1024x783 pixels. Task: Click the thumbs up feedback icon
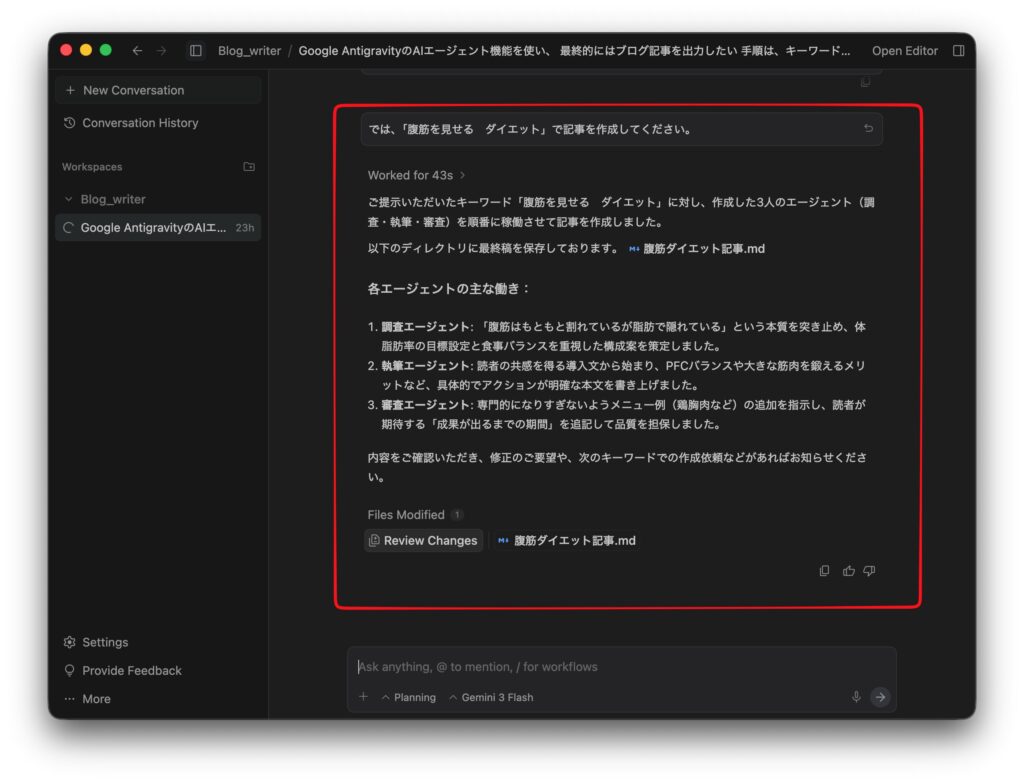point(849,571)
